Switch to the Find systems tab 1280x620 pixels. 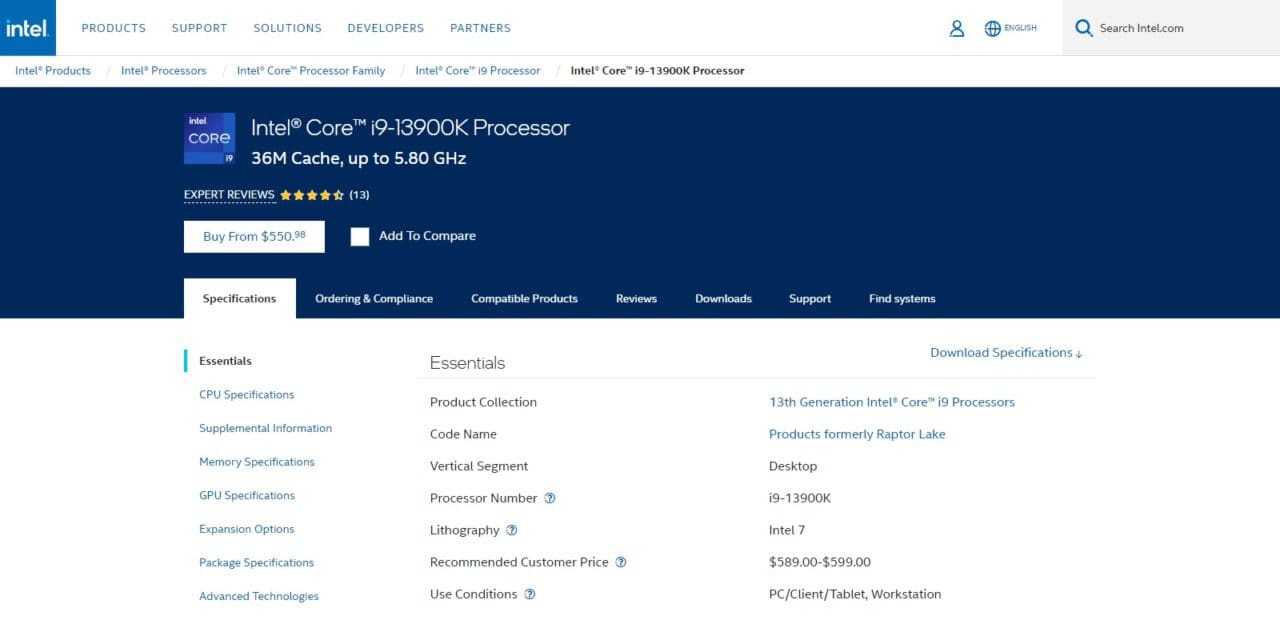[902, 299]
